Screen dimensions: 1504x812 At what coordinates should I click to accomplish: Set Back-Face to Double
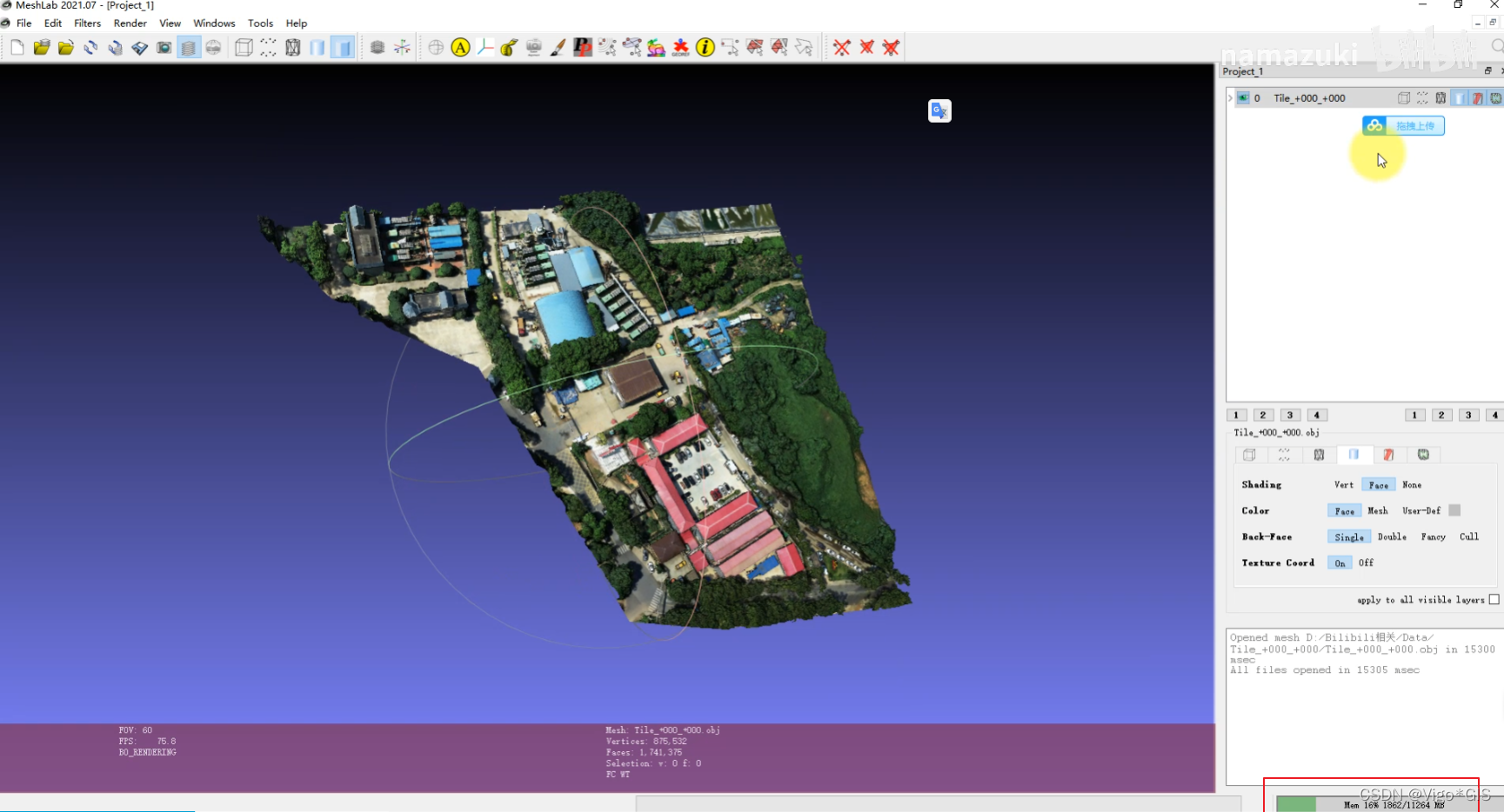[1392, 537]
